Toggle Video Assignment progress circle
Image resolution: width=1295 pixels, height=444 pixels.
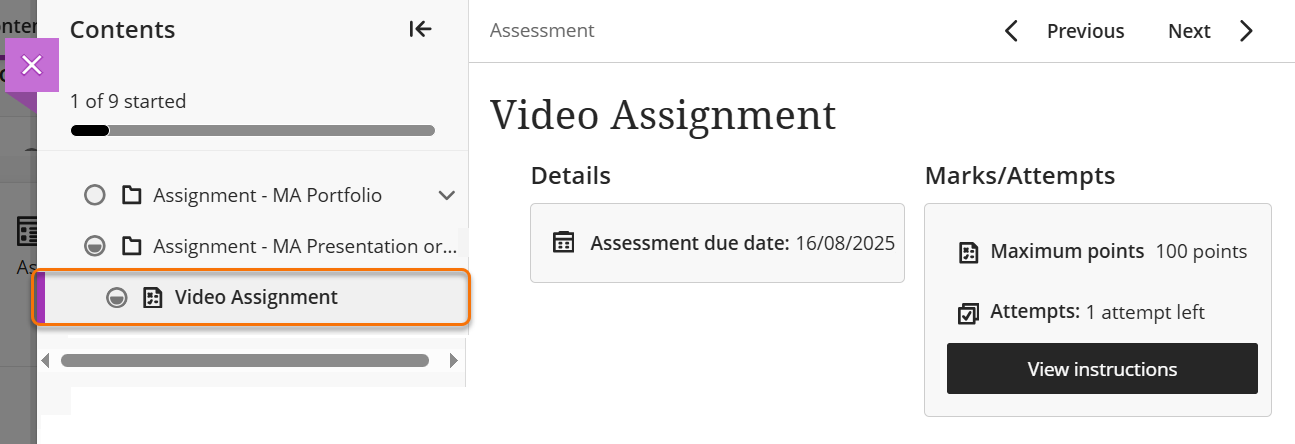click(117, 297)
